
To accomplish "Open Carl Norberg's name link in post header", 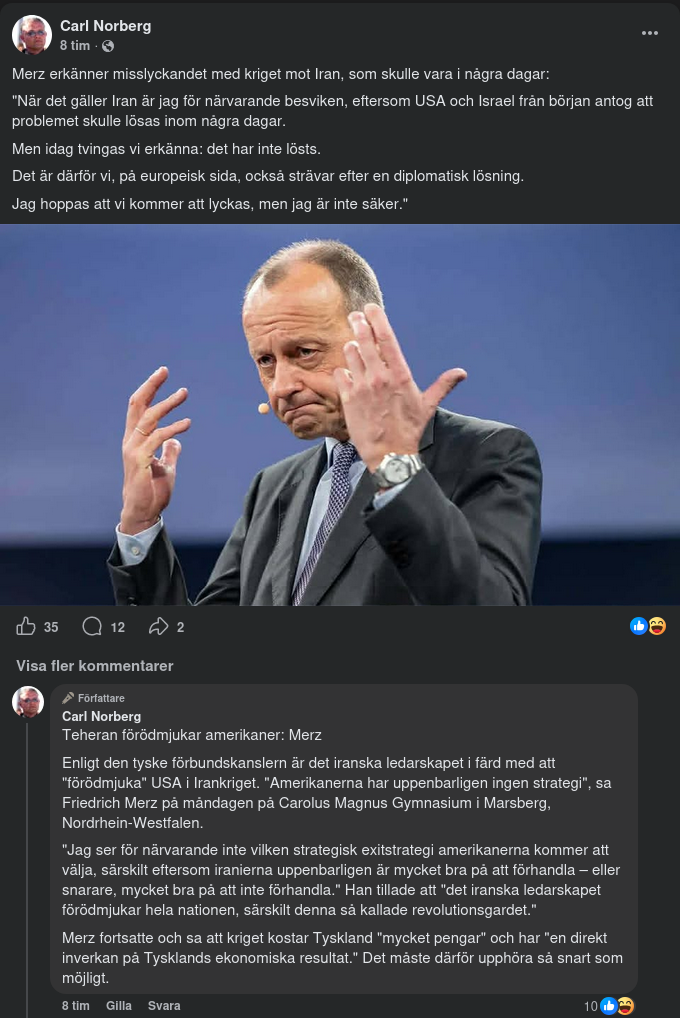I will pos(106,26).
